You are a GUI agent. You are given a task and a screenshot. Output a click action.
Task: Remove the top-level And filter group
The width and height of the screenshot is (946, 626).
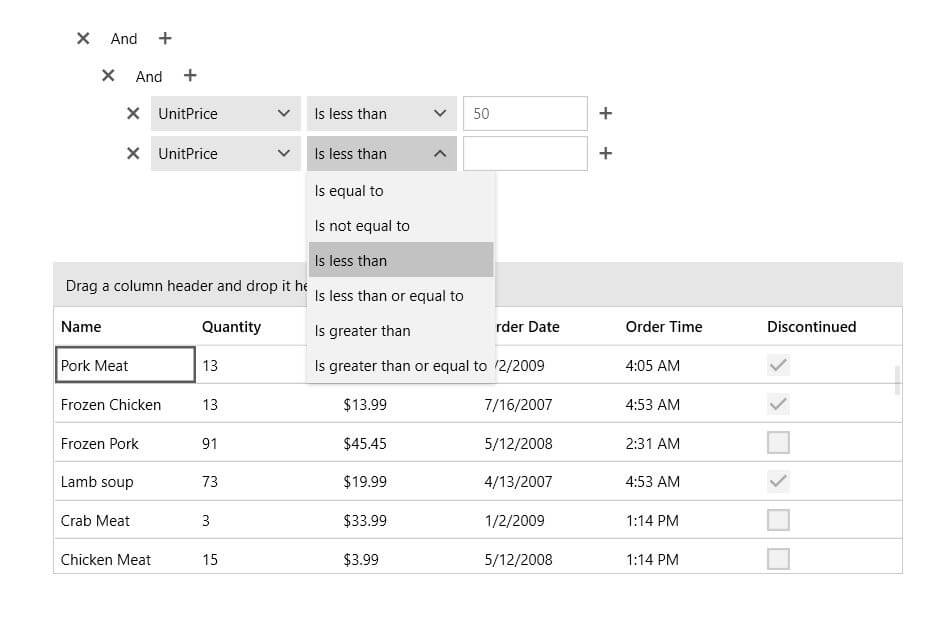tap(83, 38)
